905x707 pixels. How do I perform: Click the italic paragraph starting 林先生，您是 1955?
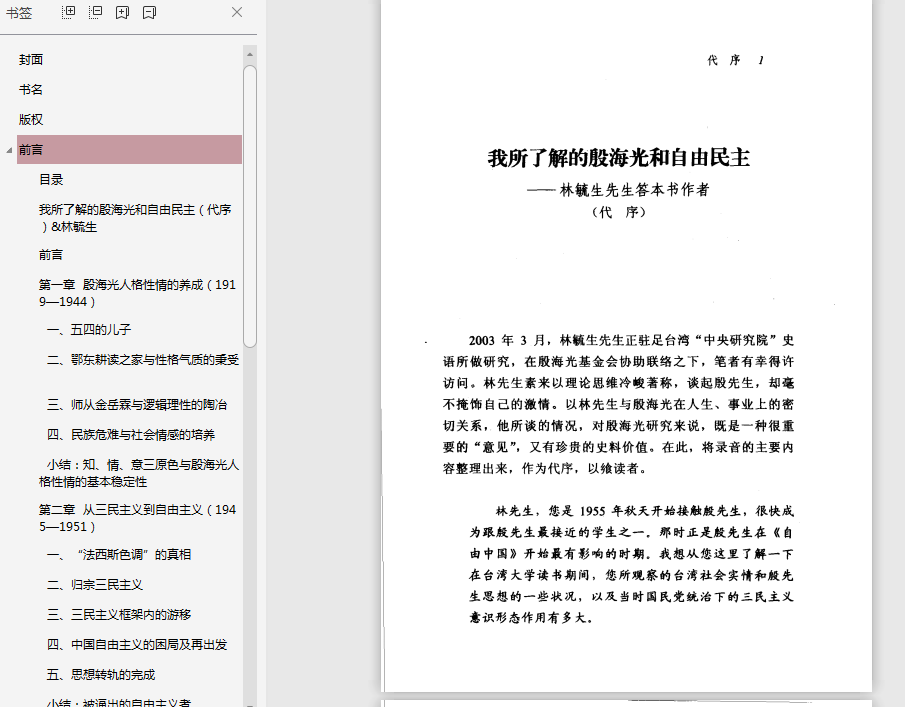click(631, 564)
